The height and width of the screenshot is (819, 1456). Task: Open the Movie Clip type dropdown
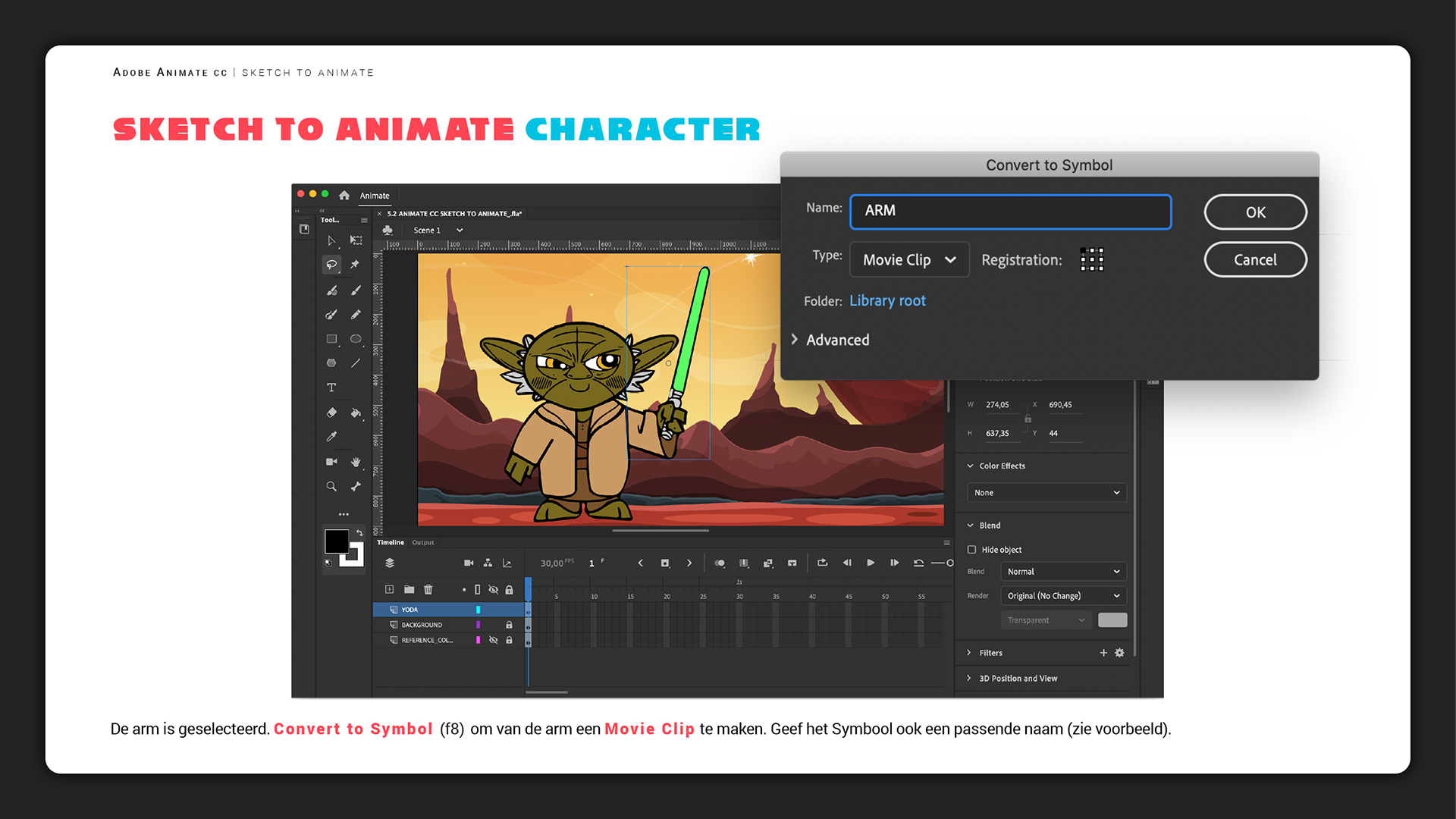(x=909, y=260)
